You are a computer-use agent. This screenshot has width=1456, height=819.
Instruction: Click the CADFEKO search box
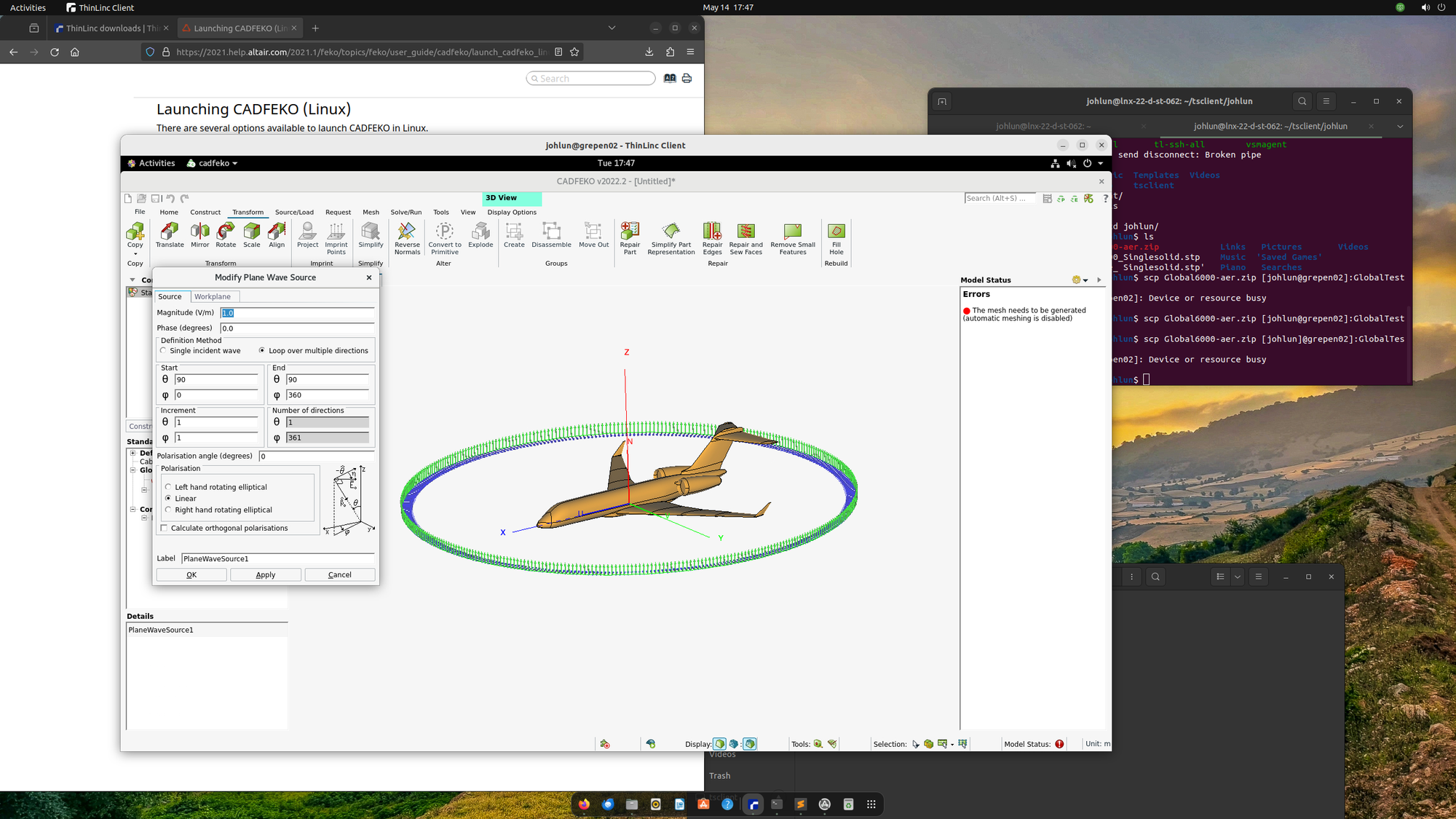1000,198
